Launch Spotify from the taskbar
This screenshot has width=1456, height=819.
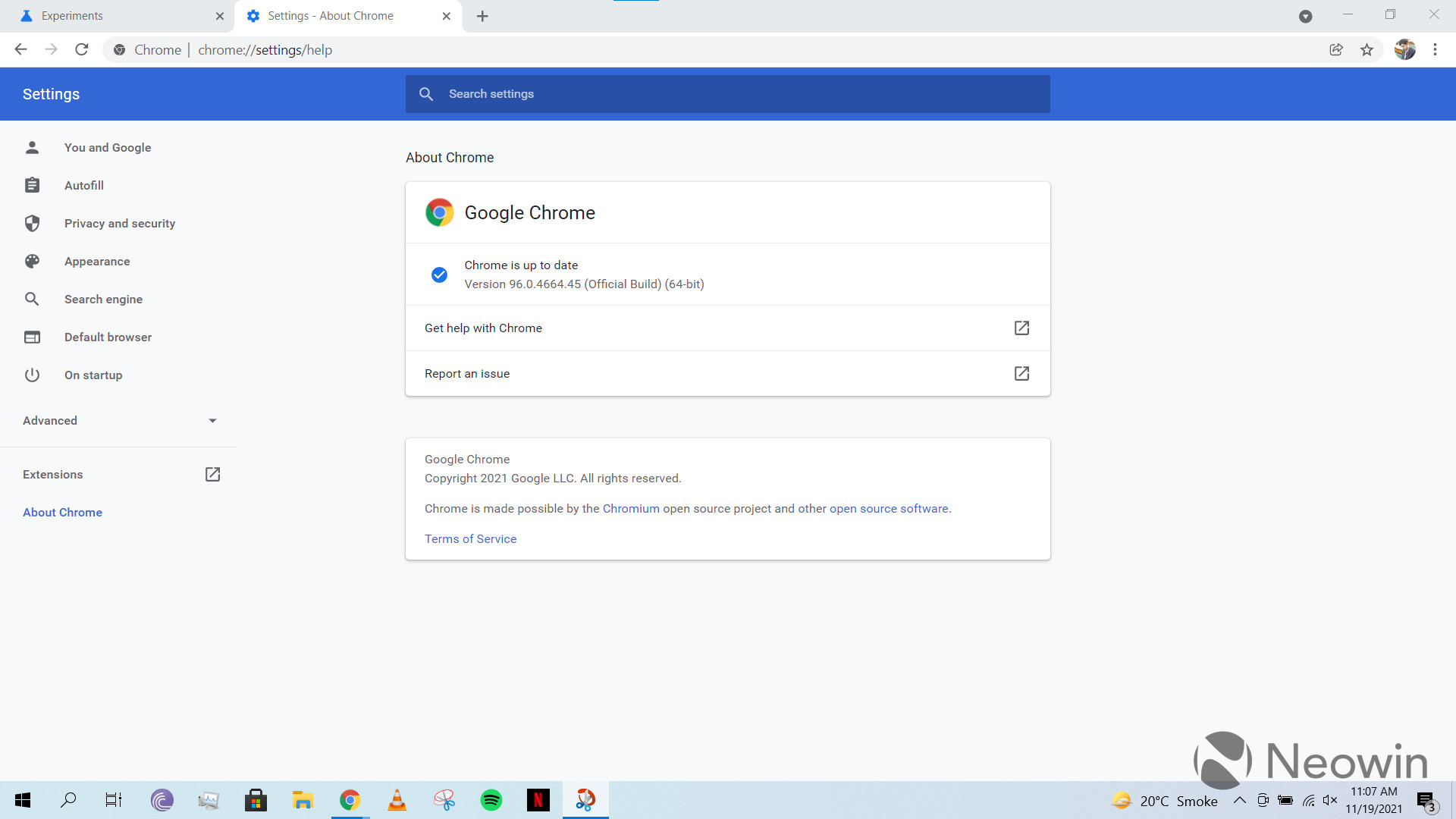[x=491, y=799]
